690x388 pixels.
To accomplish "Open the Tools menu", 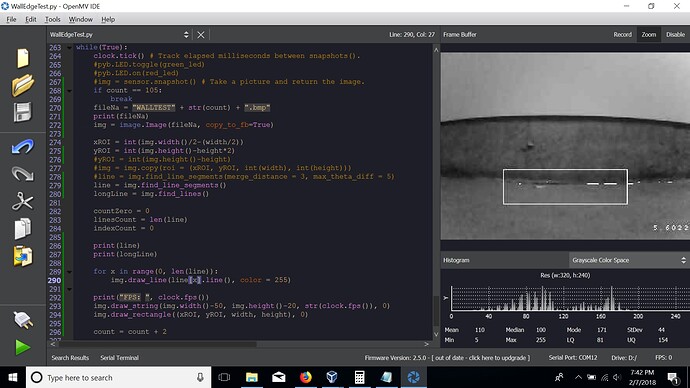I will (52, 19).
